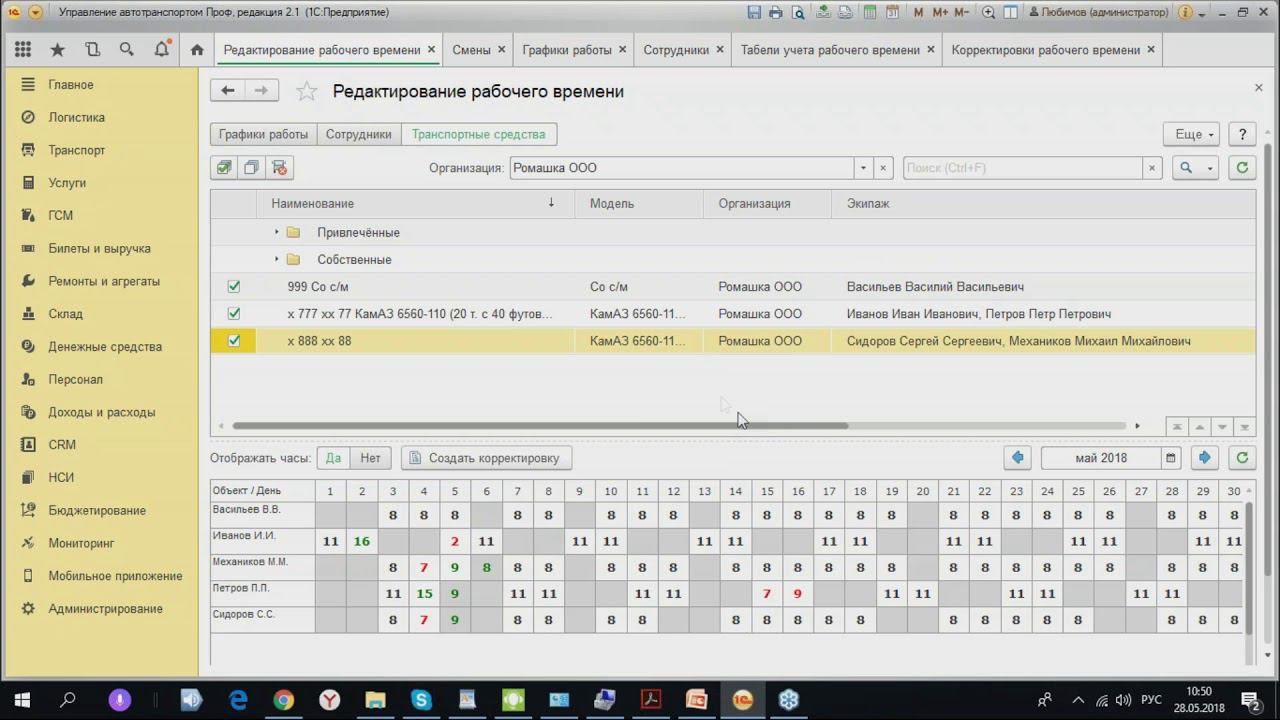Check all vehicles with the select-all icon
The height and width of the screenshot is (720, 1280).
(x=224, y=168)
